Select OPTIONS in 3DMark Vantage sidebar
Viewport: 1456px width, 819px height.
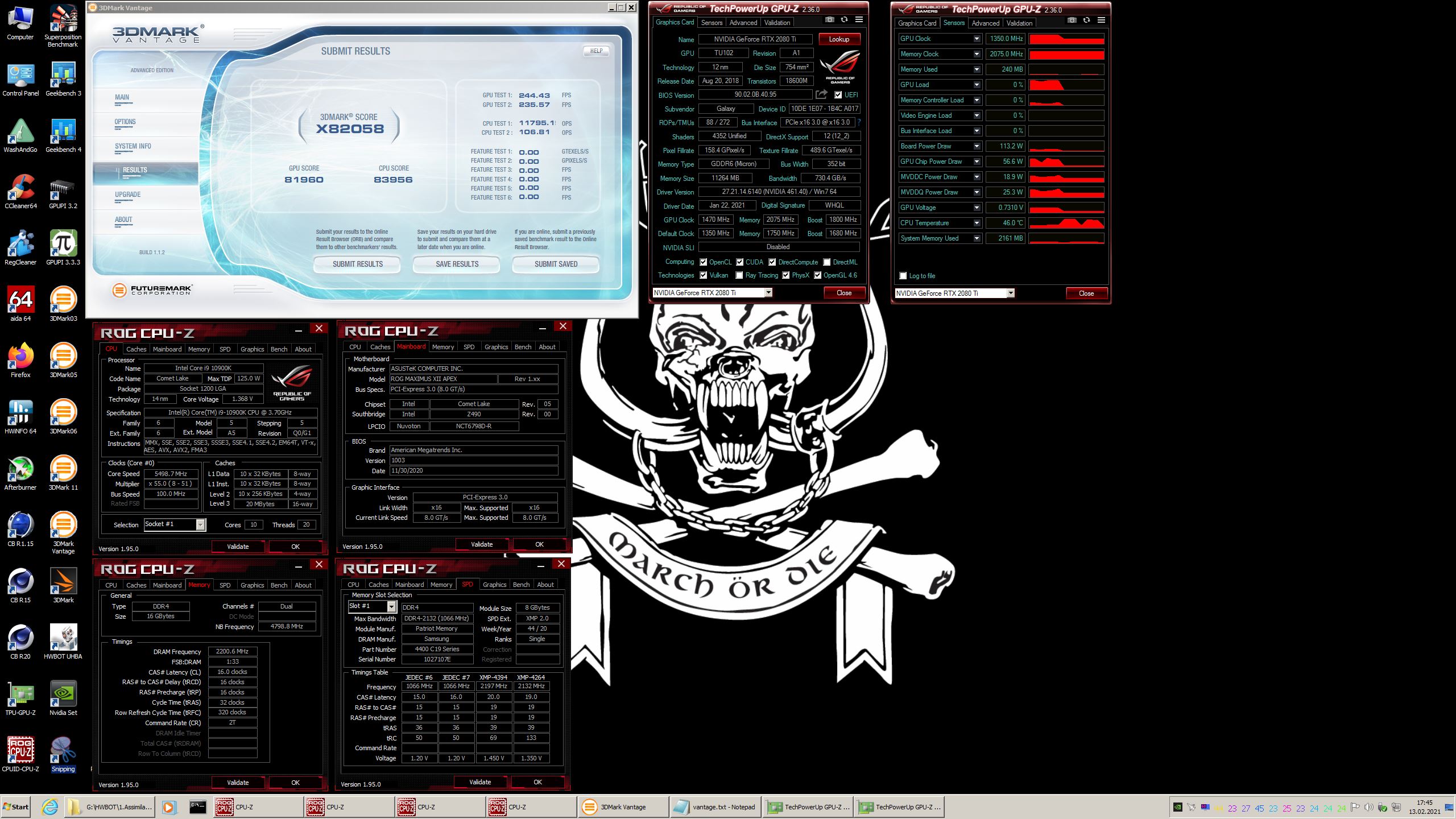[125, 122]
